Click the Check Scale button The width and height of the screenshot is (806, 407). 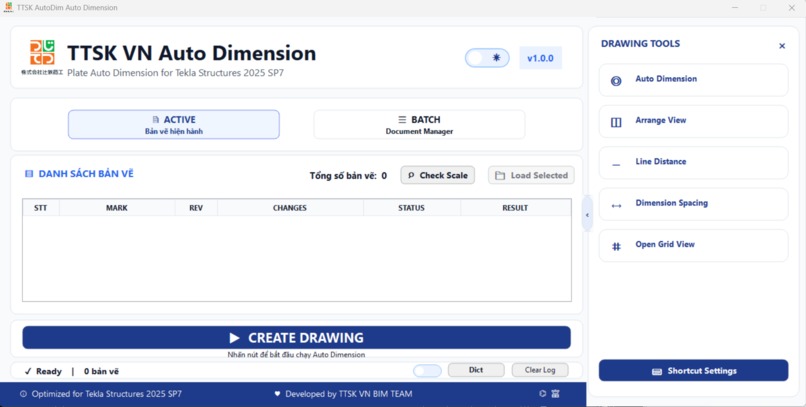point(437,175)
